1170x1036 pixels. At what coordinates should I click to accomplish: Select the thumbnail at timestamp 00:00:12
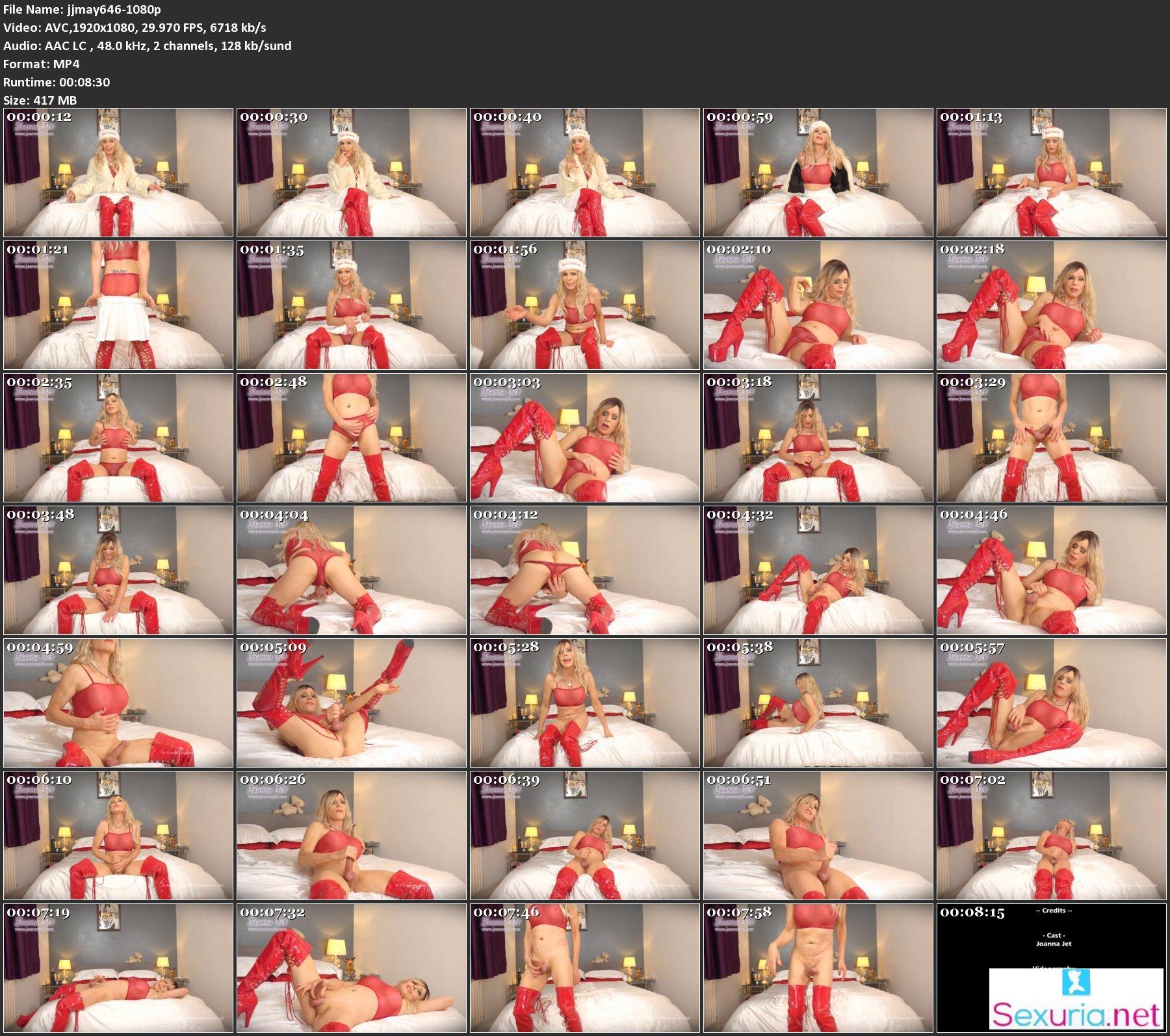pyautogui.click(x=118, y=172)
